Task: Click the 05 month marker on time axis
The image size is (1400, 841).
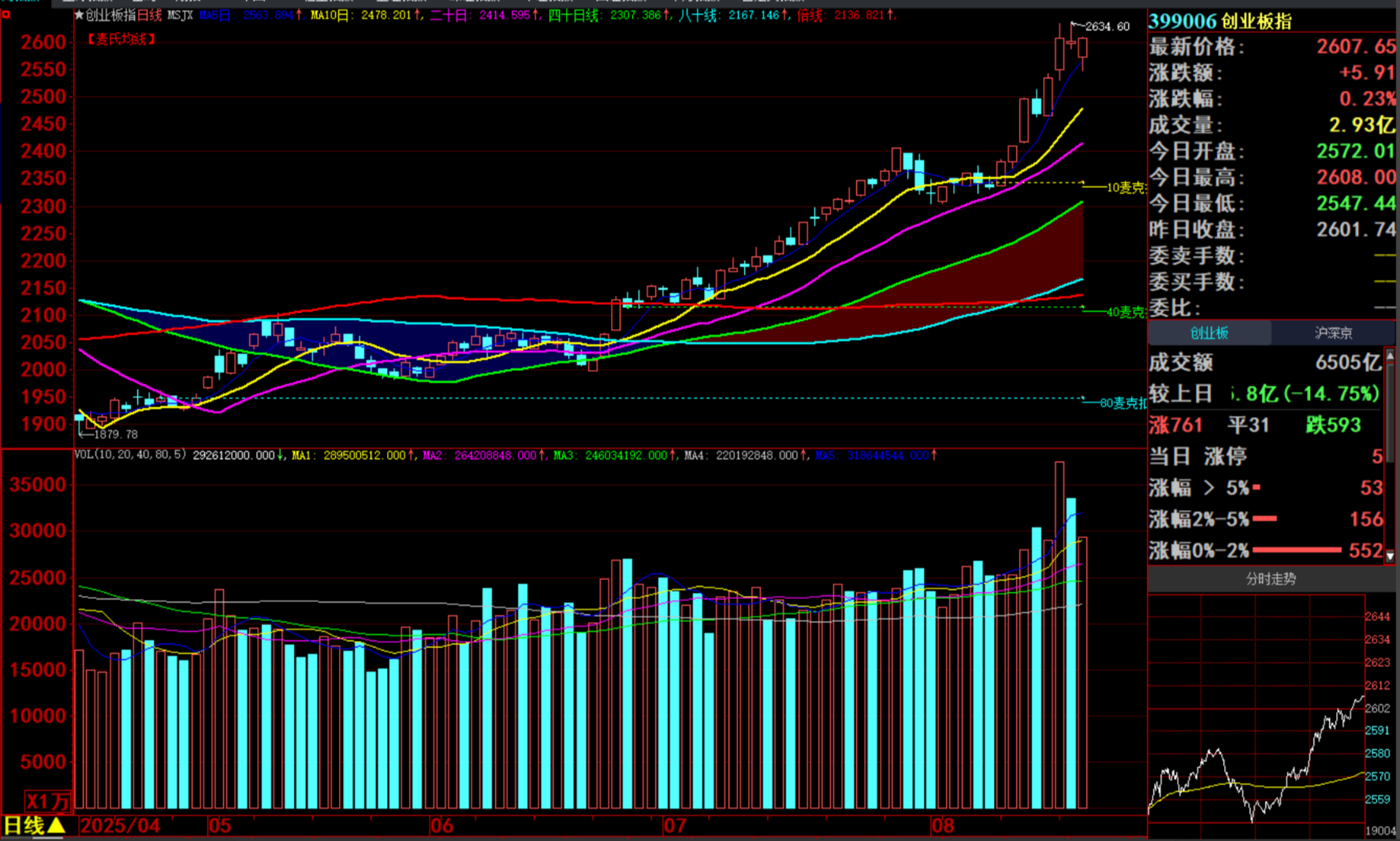Action: pos(220,826)
